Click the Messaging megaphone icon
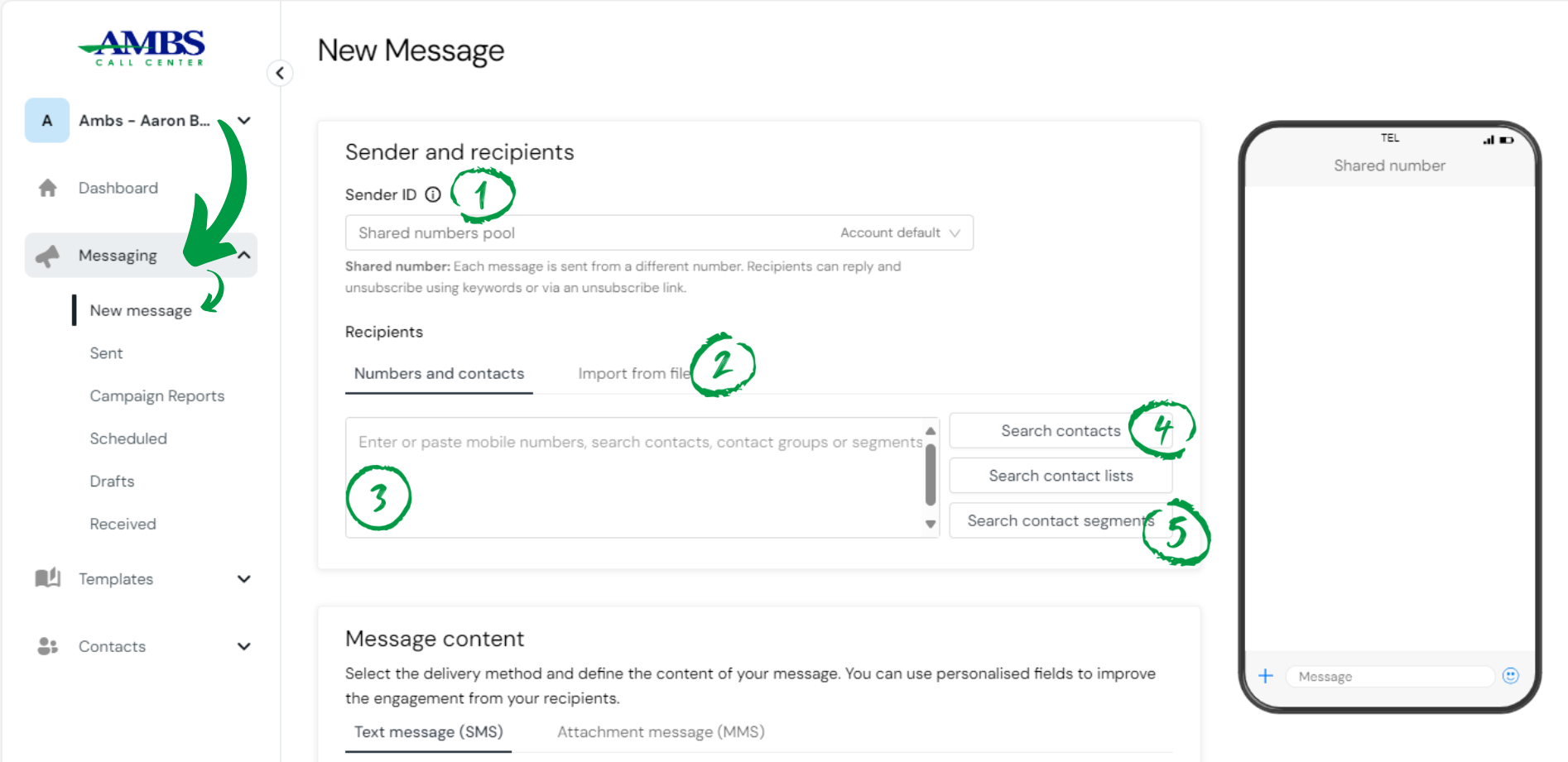This screenshot has height=762, width=1568. tap(48, 256)
